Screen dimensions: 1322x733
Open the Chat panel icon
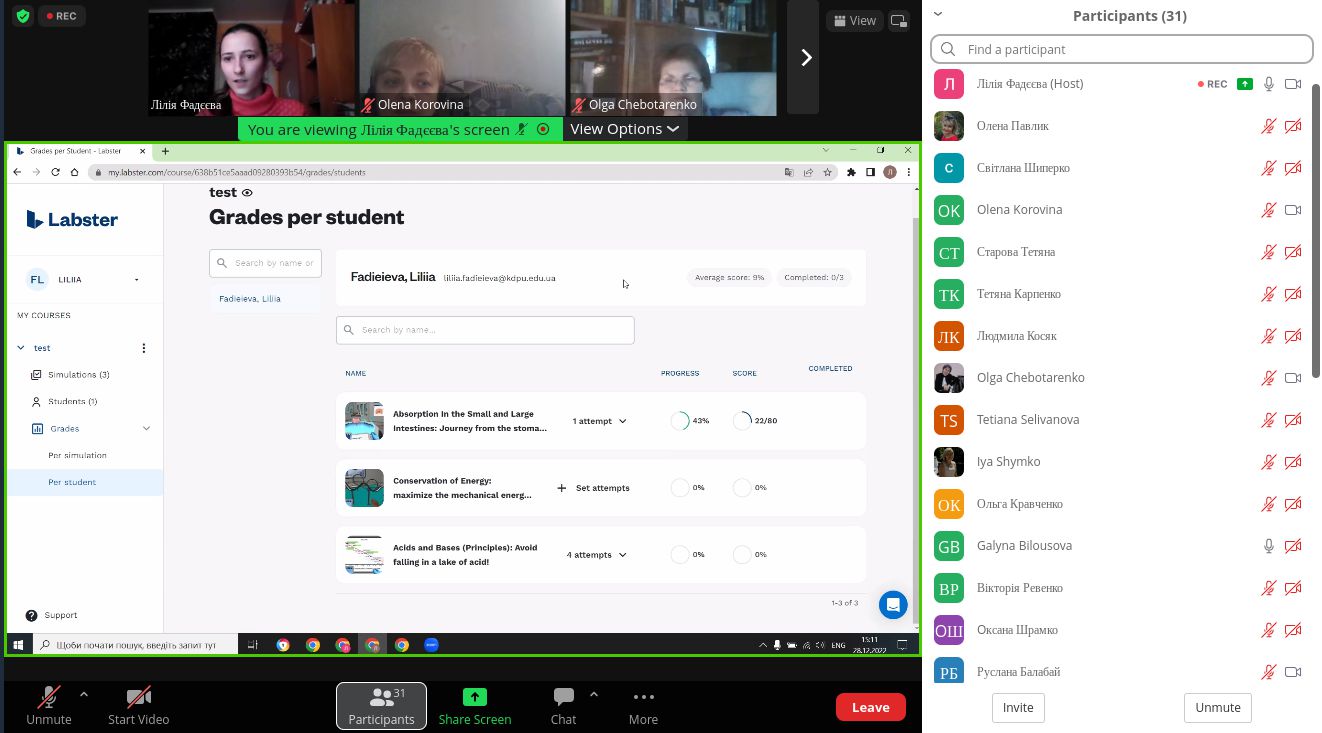pyautogui.click(x=563, y=697)
